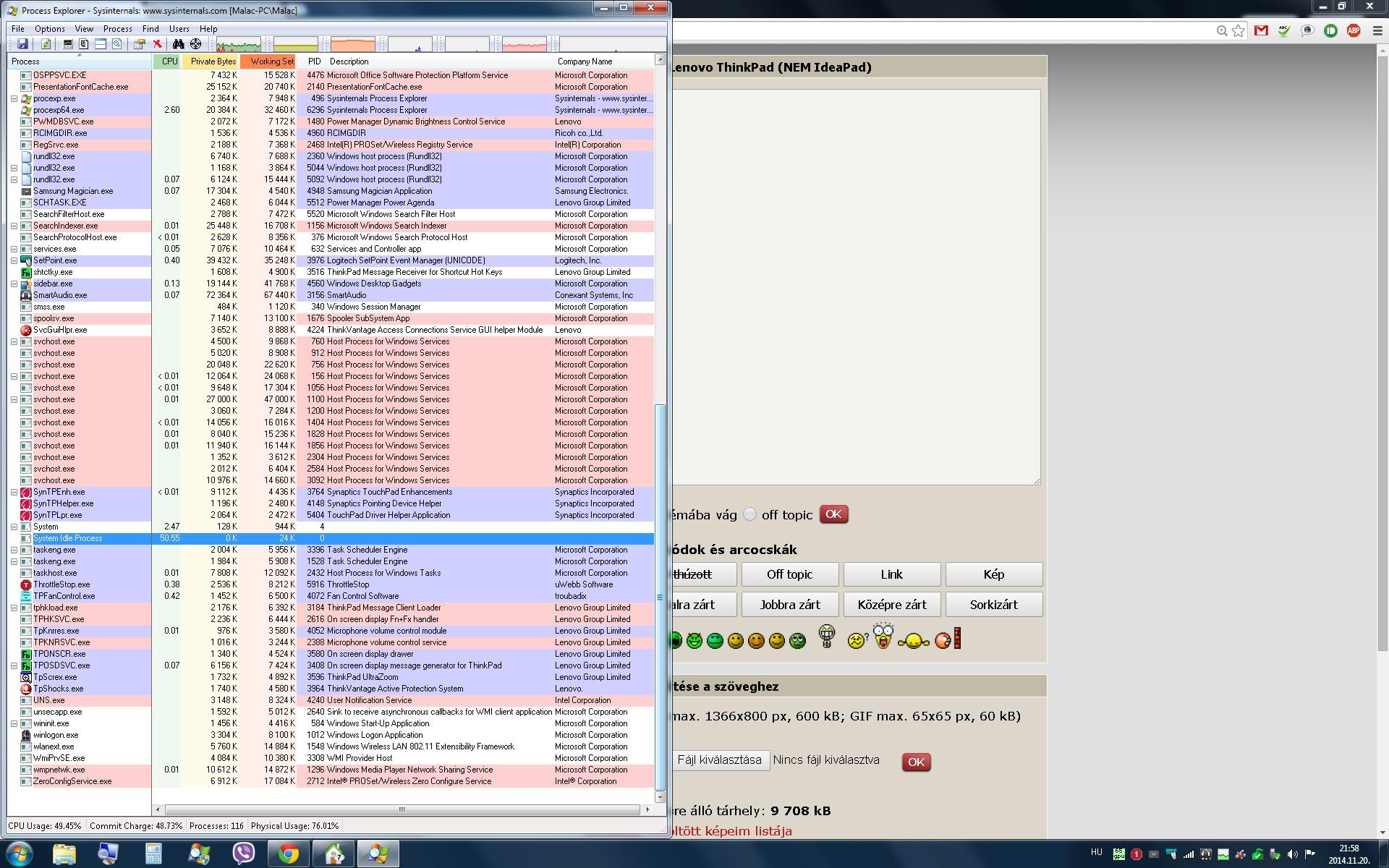
Task: Collapse the services.exe tree node
Action: pos(14,249)
